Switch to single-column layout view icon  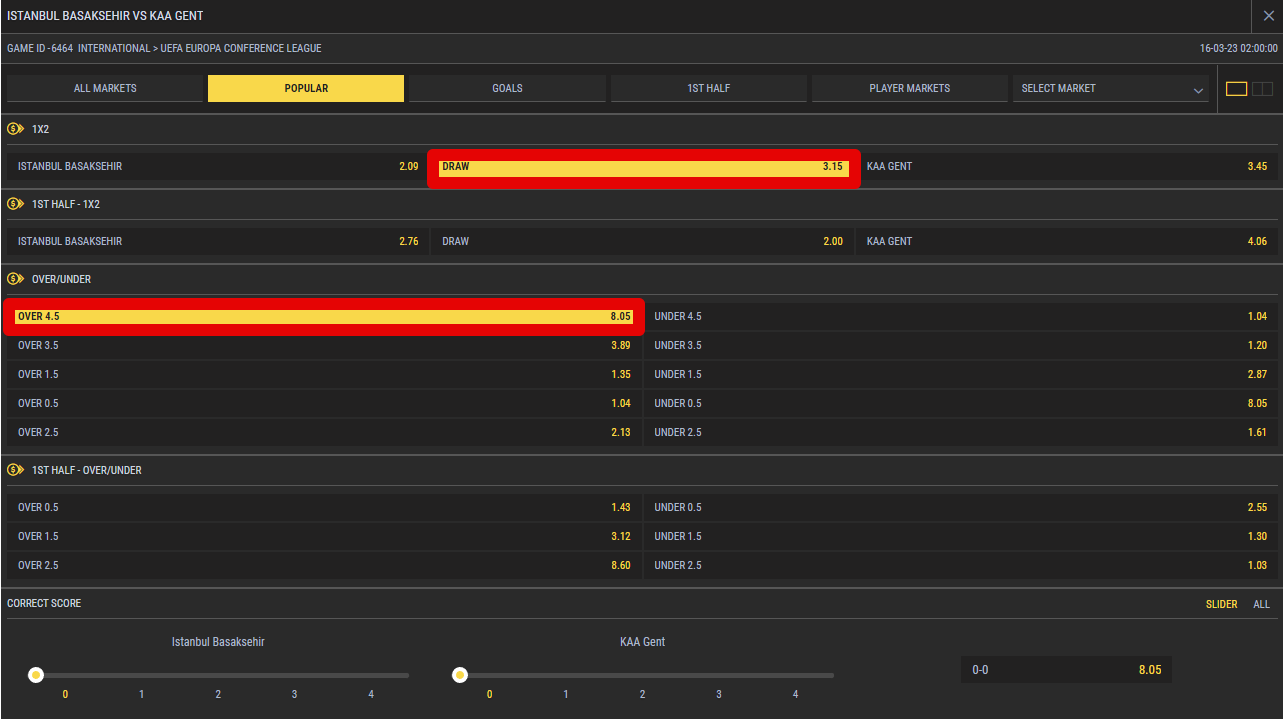1237,89
